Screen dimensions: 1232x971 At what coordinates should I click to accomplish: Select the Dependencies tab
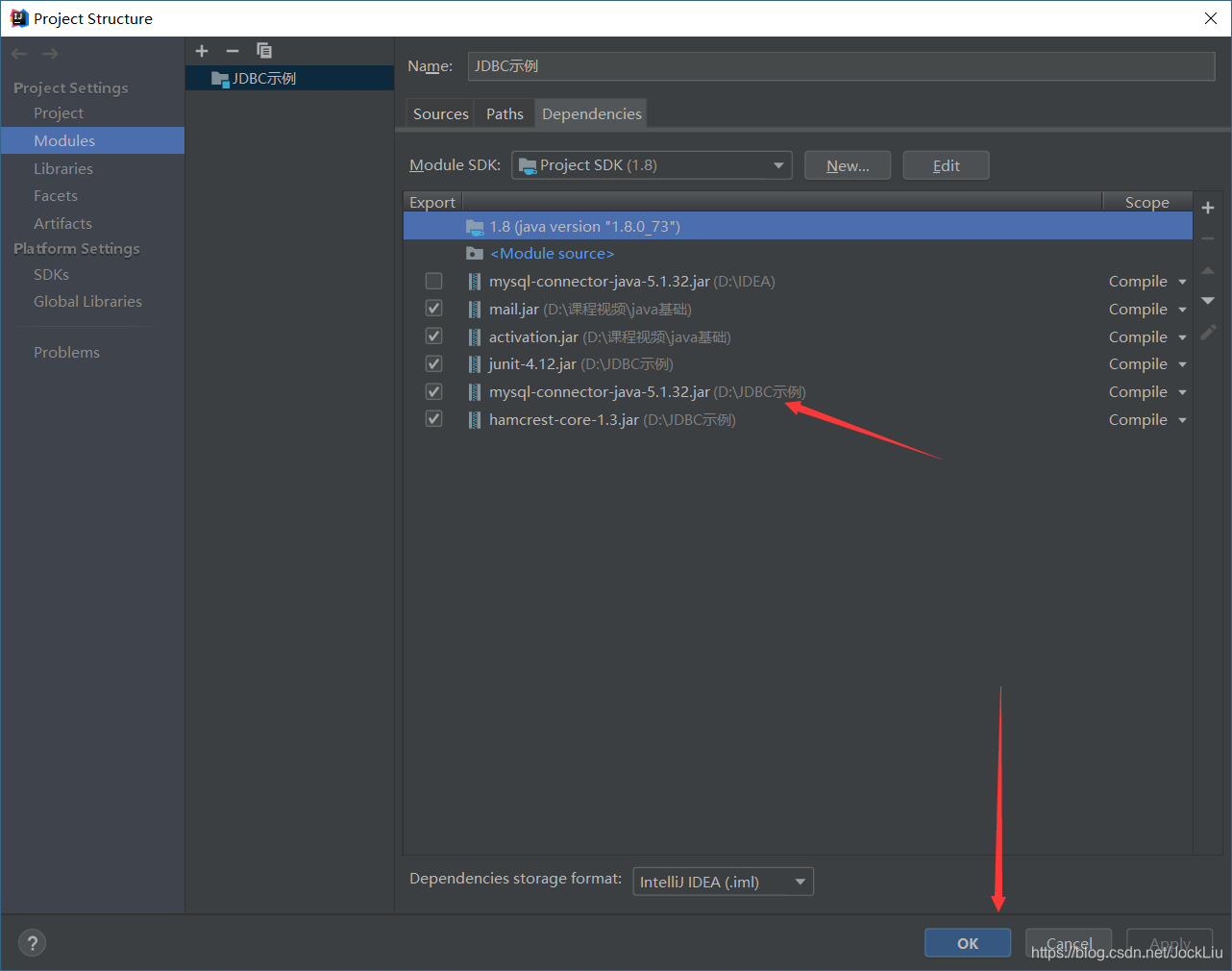591,113
